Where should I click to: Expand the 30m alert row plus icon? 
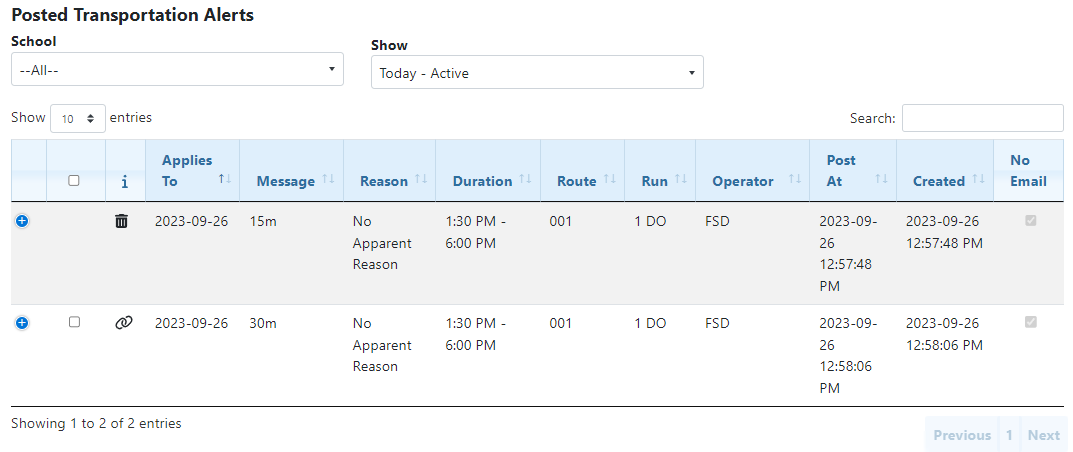click(22, 323)
